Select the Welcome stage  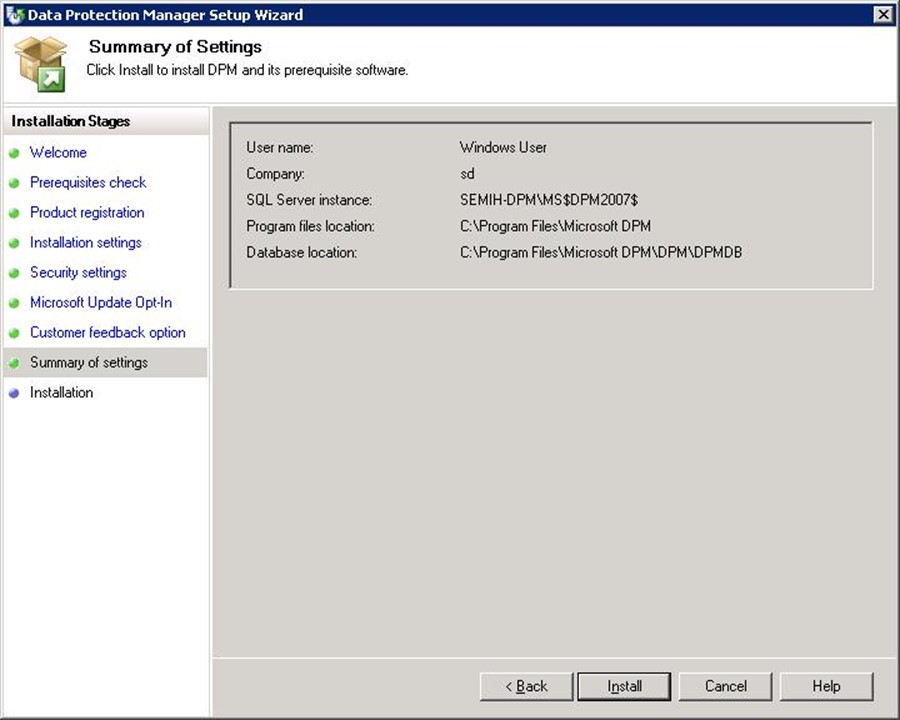pos(58,152)
